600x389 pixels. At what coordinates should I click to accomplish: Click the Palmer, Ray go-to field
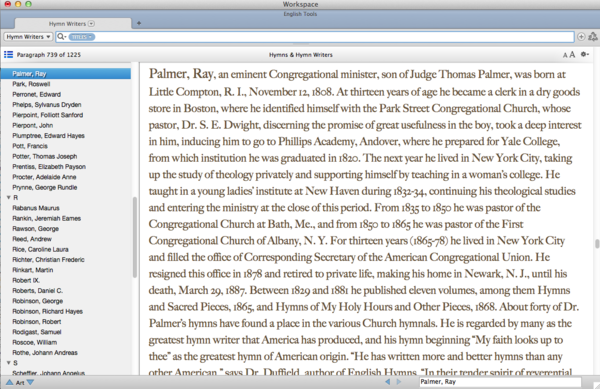coord(500,382)
